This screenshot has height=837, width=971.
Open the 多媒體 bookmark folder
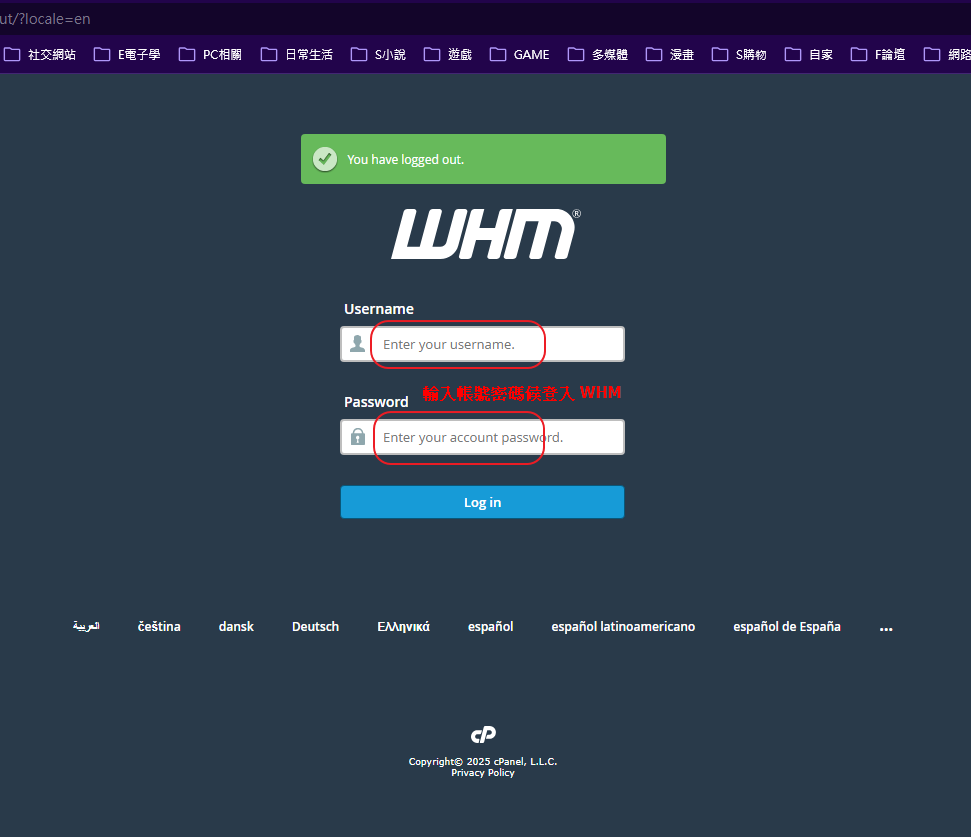tap(598, 55)
